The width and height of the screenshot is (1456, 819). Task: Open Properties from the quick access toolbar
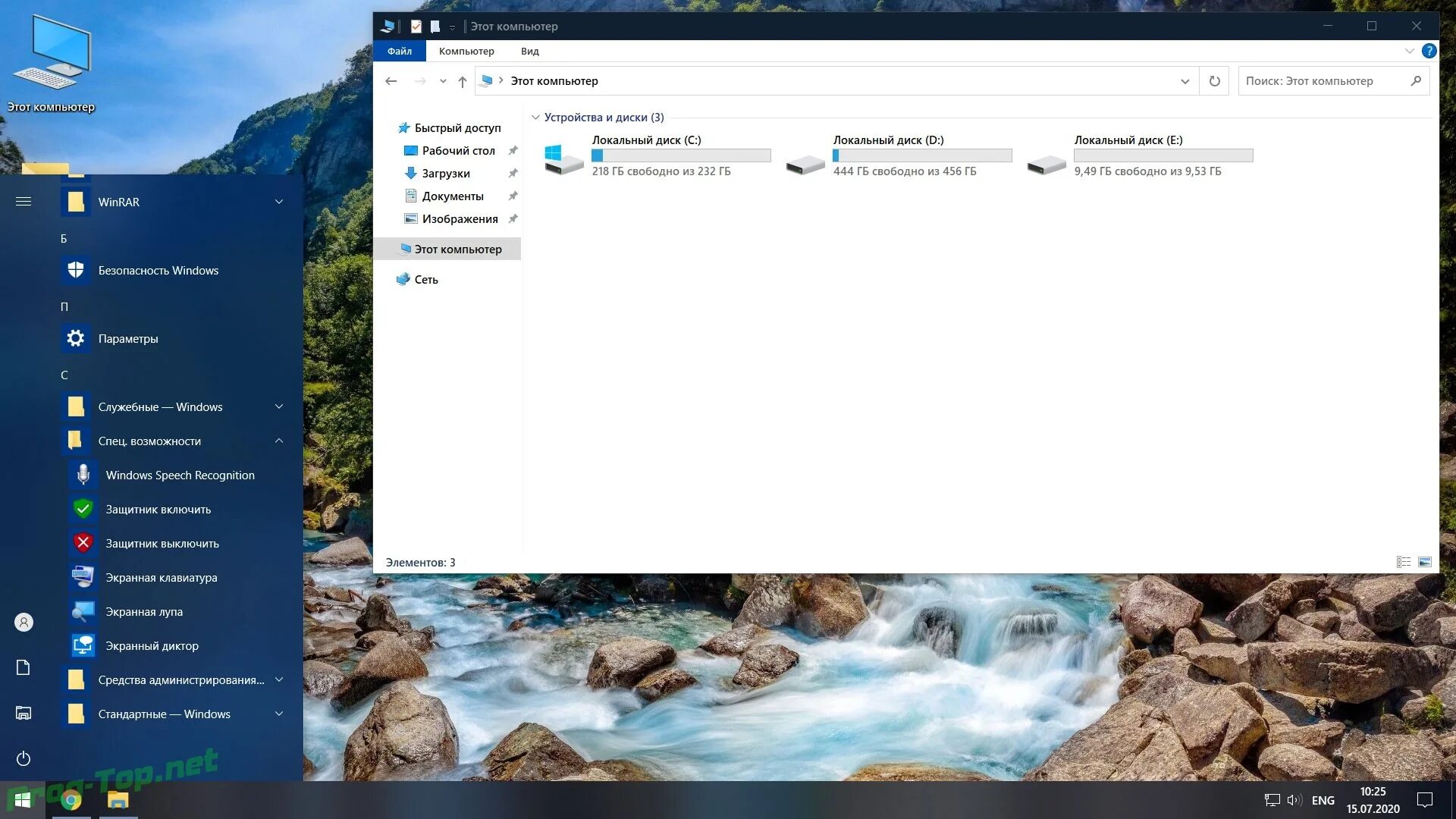(x=415, y=26)
